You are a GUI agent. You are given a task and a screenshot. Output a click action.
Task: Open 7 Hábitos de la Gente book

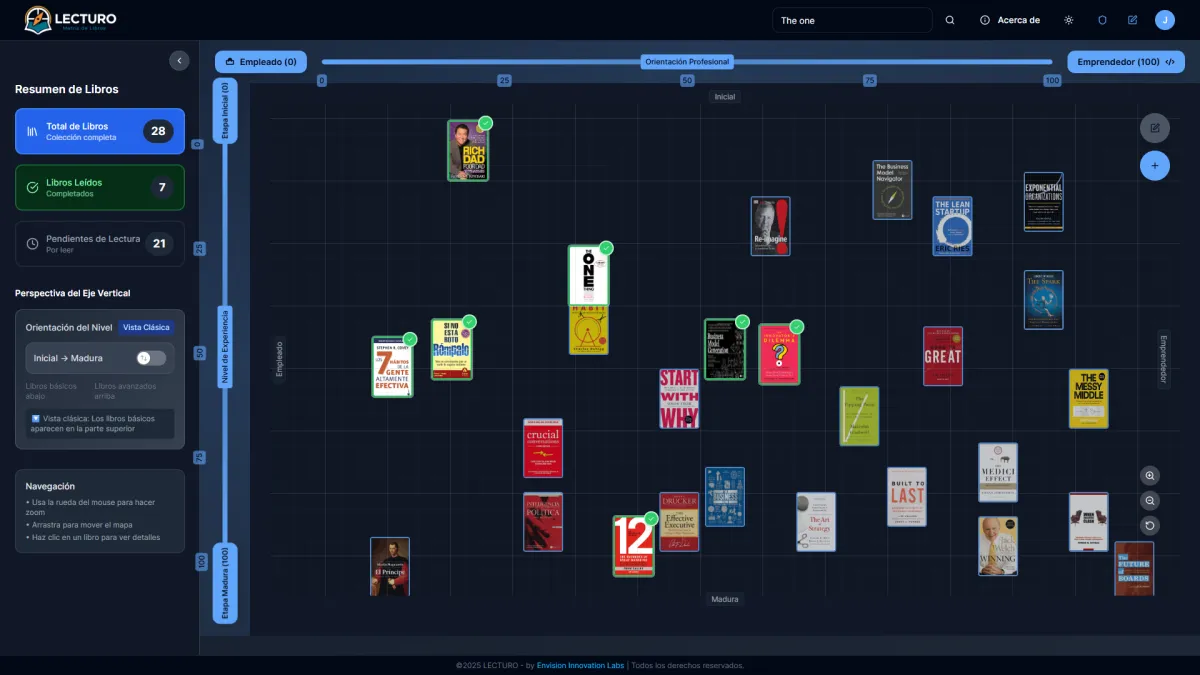[392, 367]
